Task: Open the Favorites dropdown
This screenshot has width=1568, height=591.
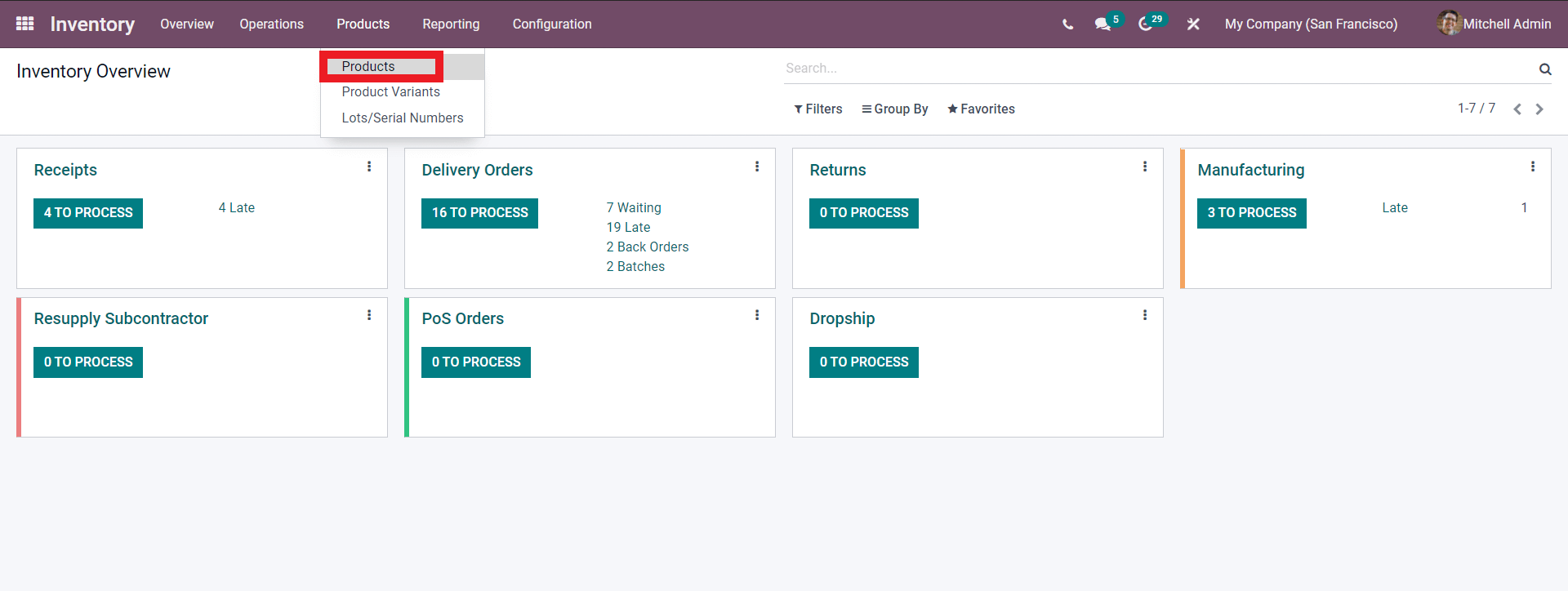Action: 981,109
